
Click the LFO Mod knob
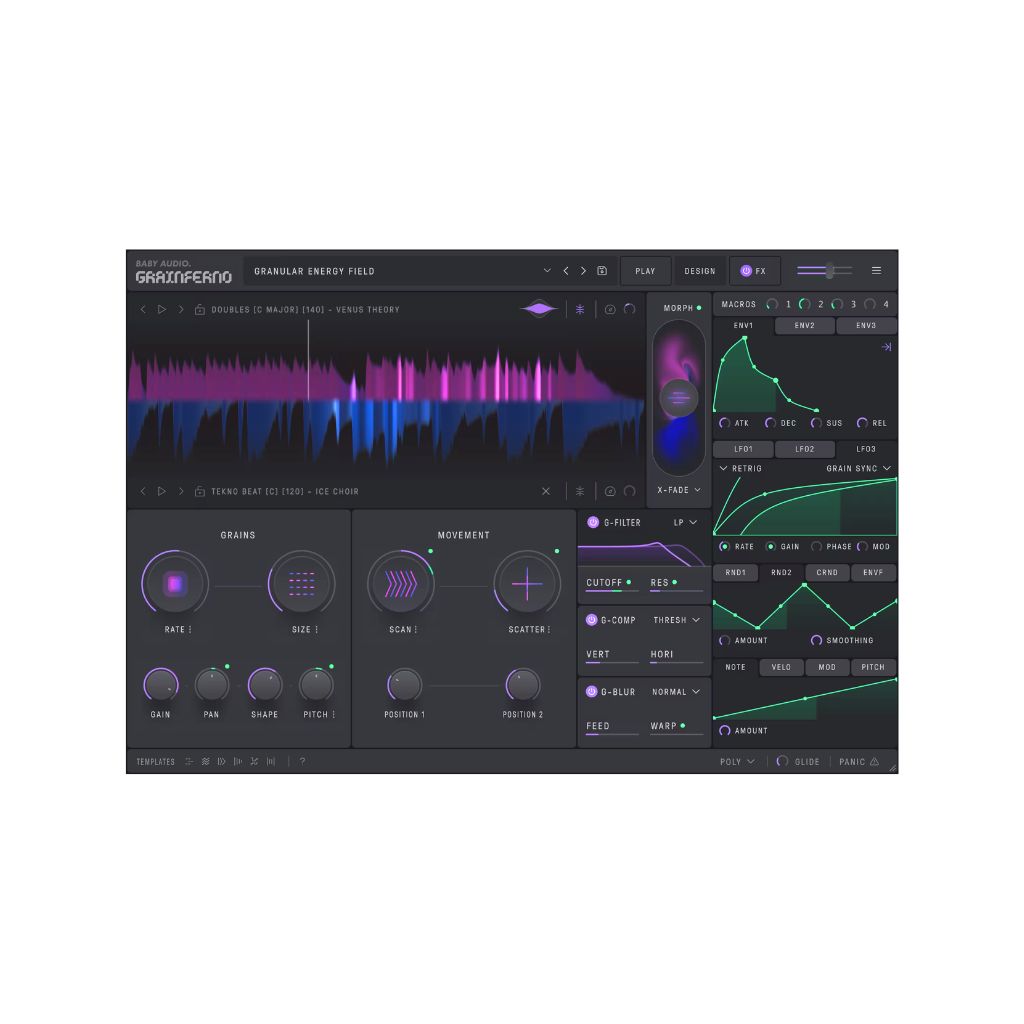(x=863, y=547)
